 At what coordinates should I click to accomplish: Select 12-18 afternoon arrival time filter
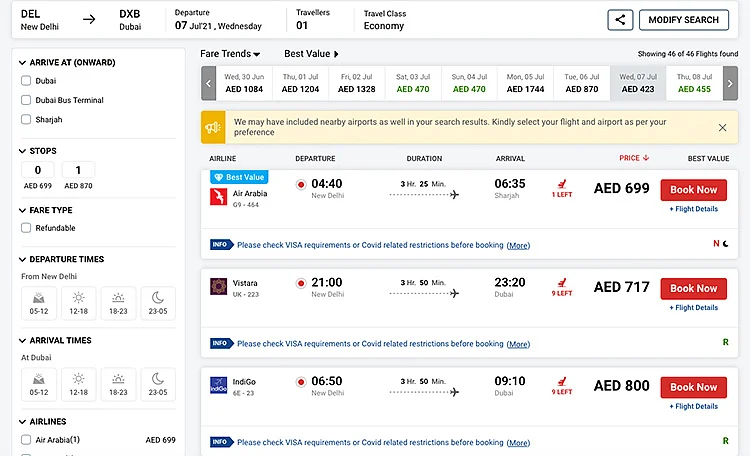pyautogui.click(x=78, y=384)
